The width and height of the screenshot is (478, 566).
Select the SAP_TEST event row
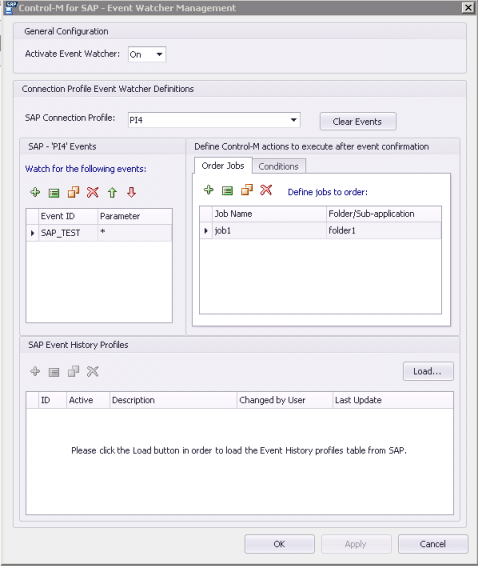coord(99,233)
